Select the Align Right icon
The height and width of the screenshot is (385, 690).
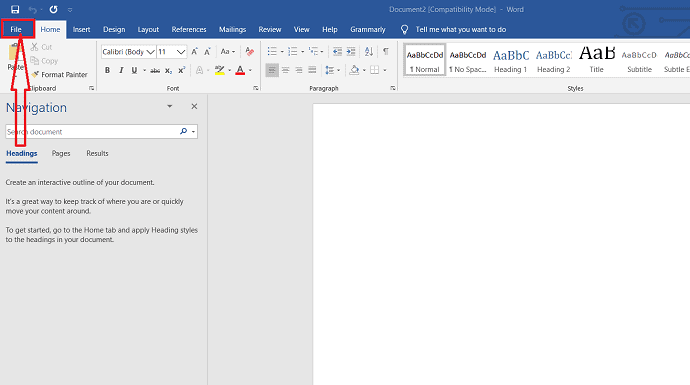point(299,70)
